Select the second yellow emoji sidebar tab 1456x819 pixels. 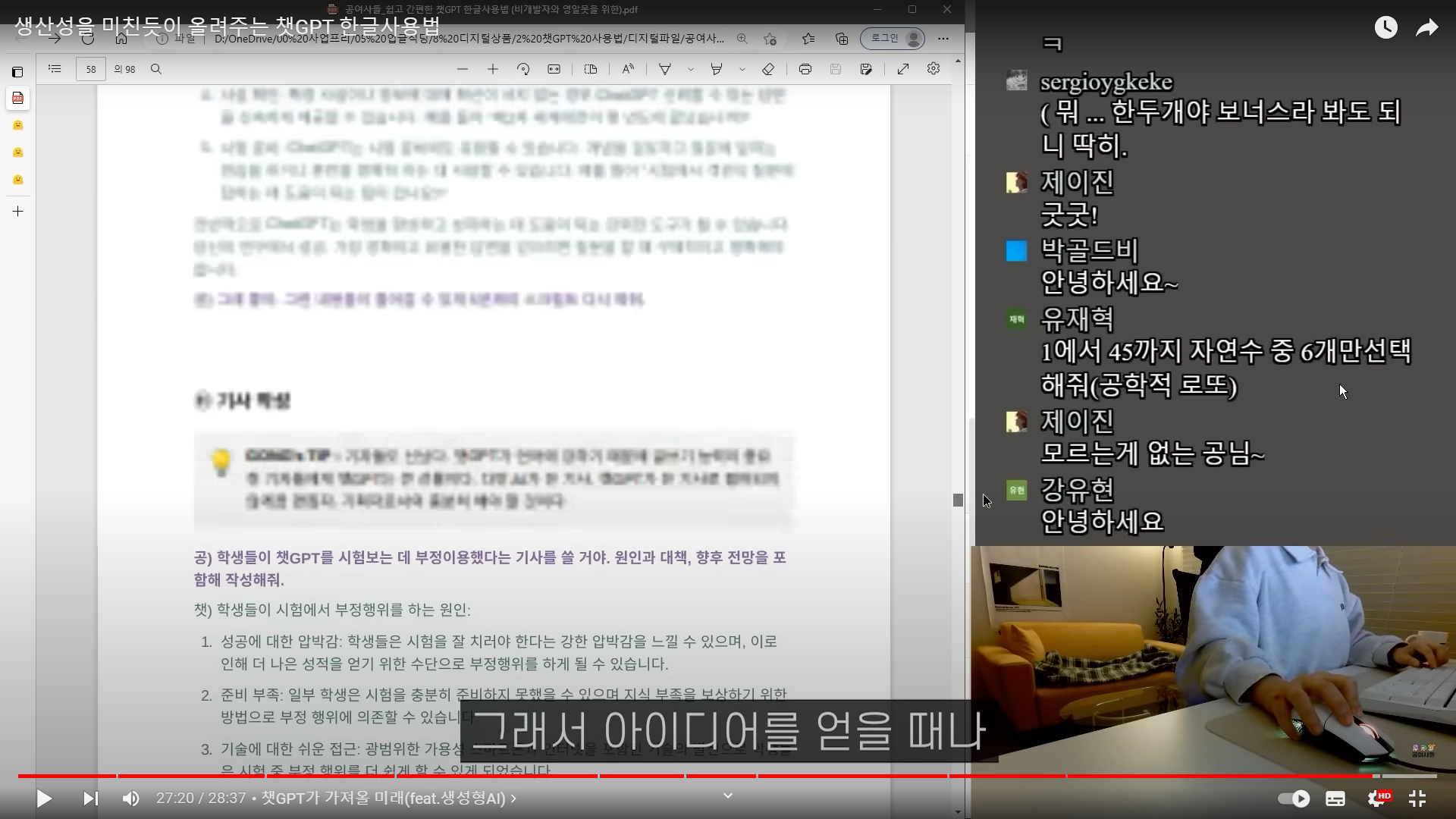coord(17,152)
